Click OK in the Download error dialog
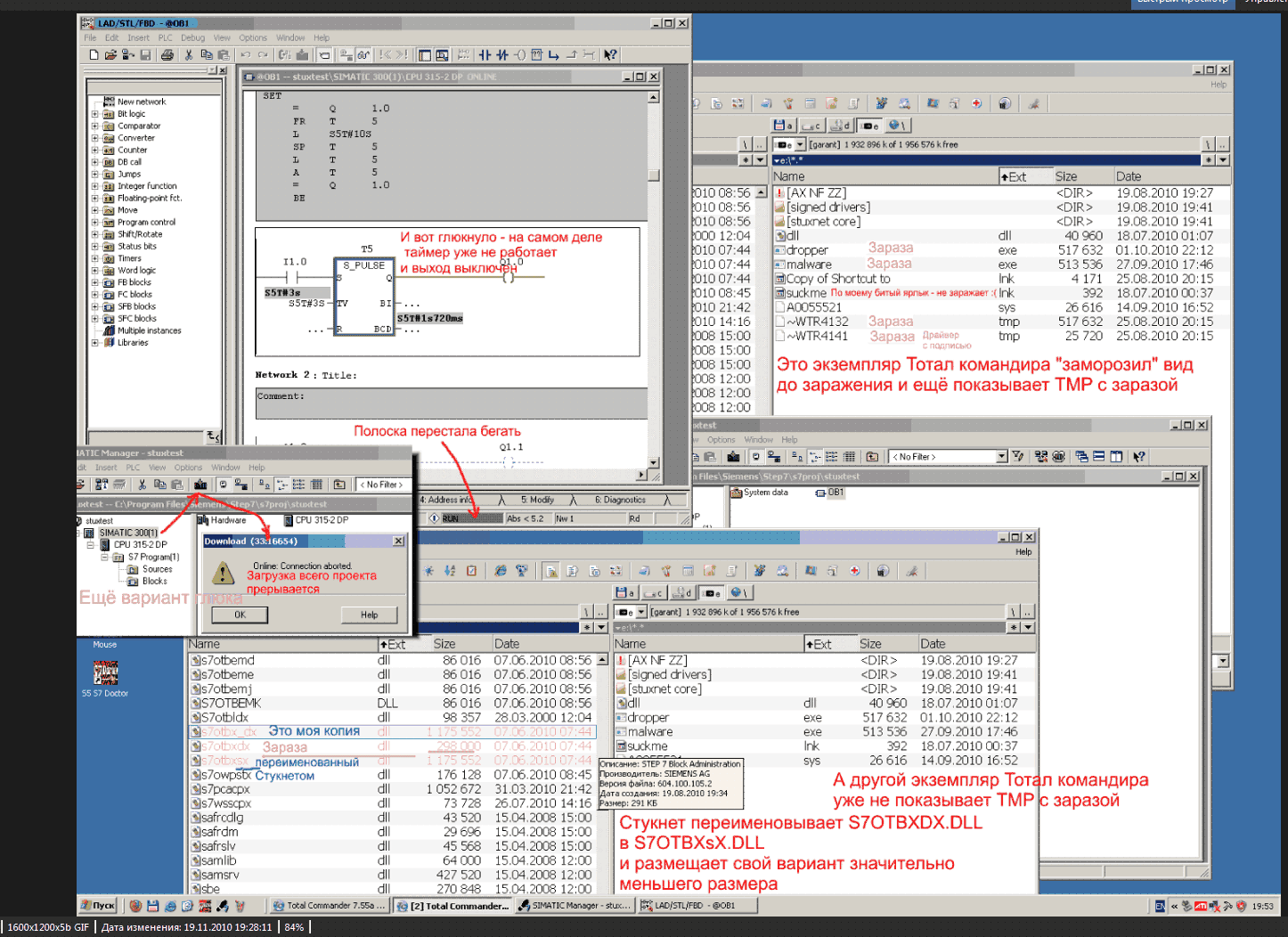Screen dimensions: 1288x937 coord(240,615)
